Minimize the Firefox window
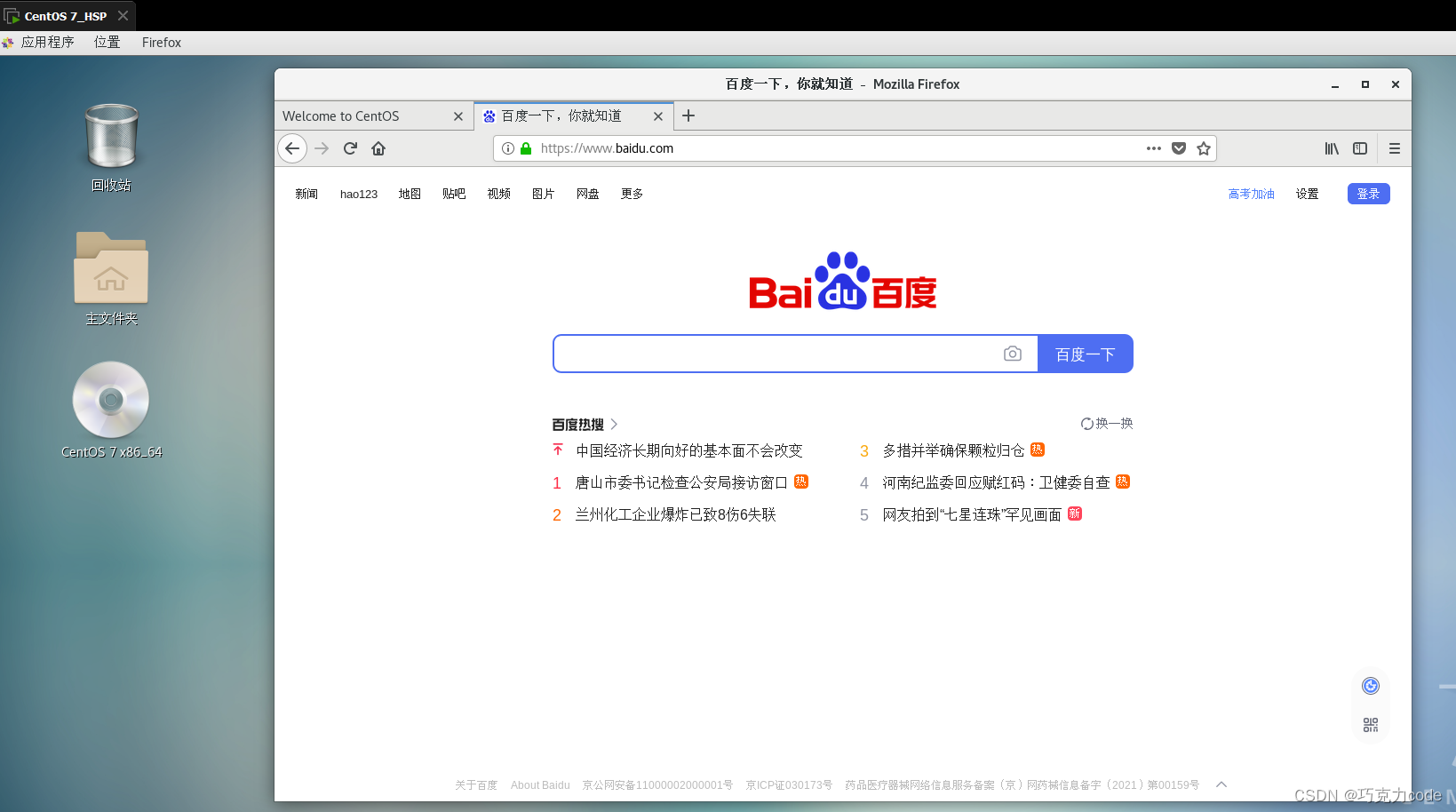This screenshot has height=812, width=1456. point(1335,84)
